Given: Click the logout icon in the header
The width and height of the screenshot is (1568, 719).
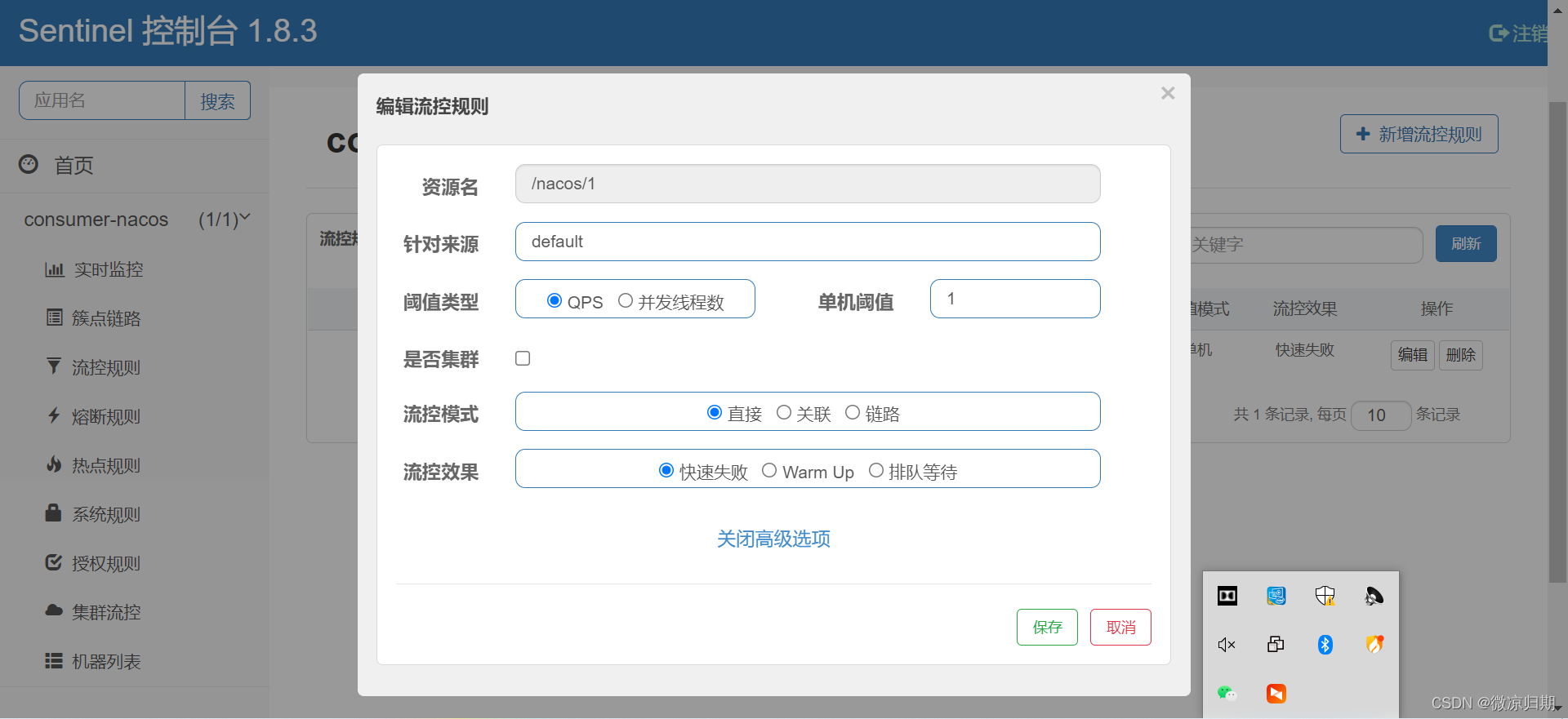Looking at the screenshot, I should 1499,33.
